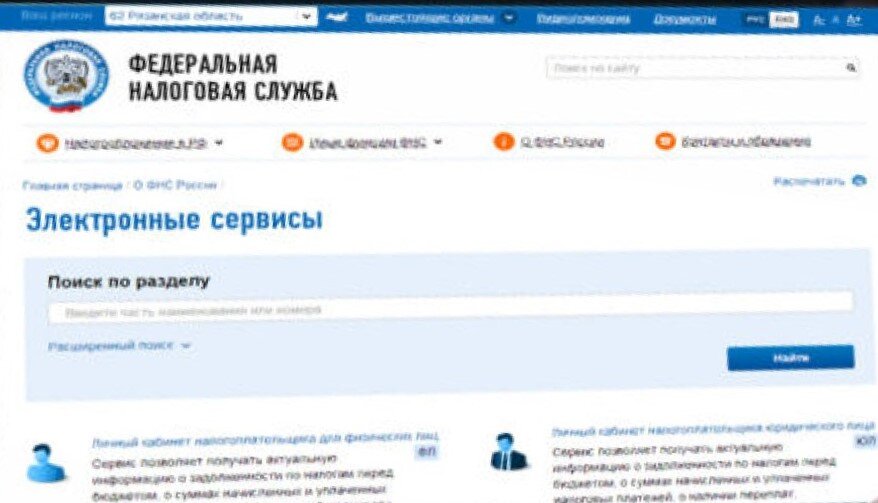Open Документы link in top bar
878x503 pixels.
click(685, 20)
